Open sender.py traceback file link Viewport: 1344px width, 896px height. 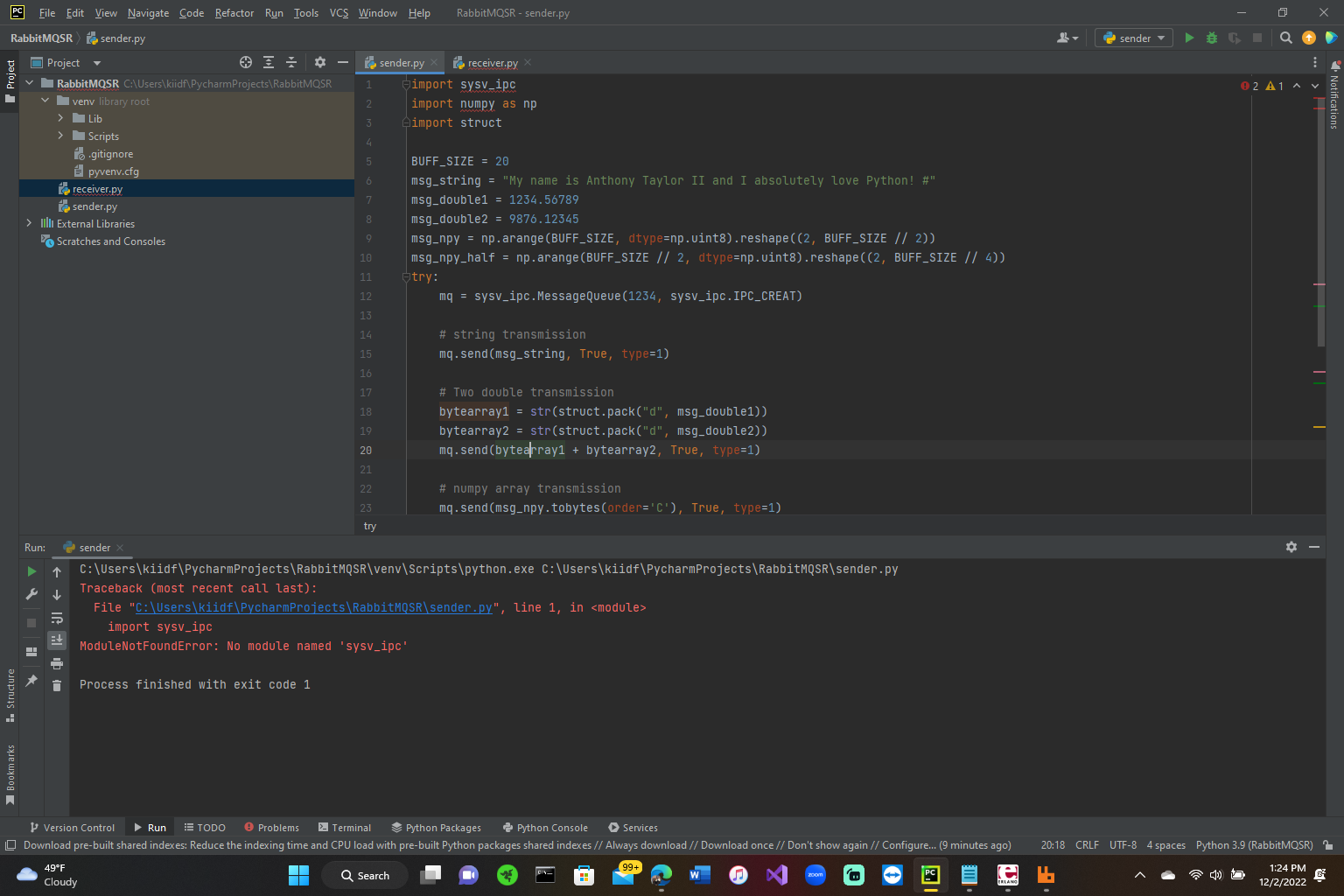point(313,607)
